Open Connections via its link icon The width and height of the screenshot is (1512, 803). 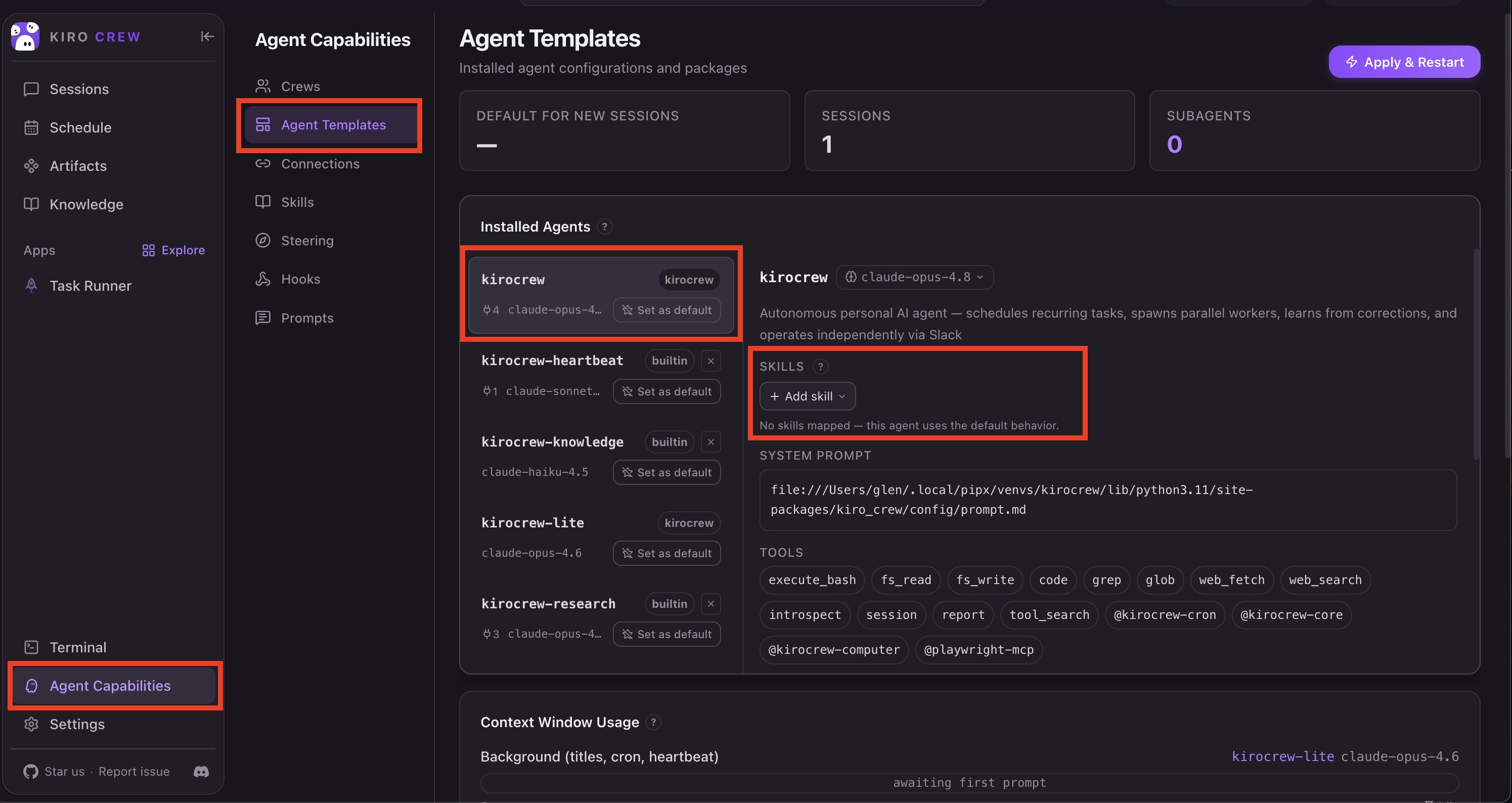click(263, 164)
